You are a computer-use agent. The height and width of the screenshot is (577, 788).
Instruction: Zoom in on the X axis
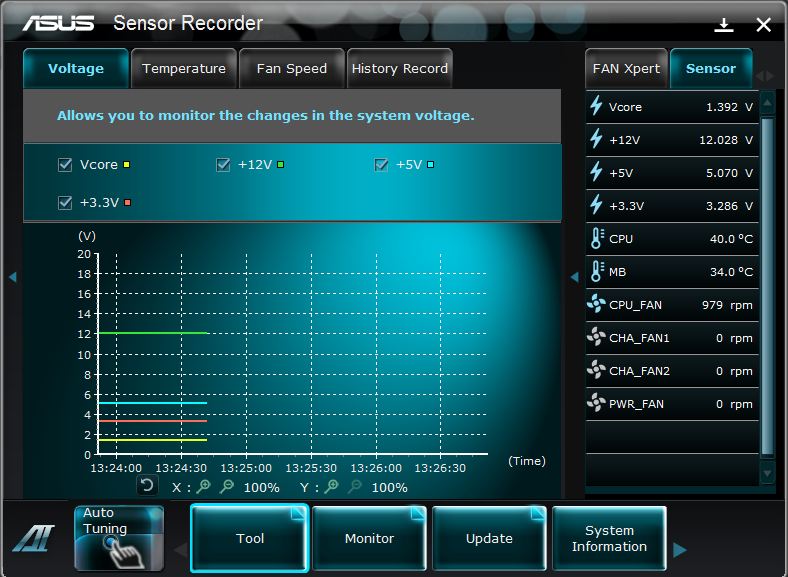pyautogui.click(x=204, y=486)
